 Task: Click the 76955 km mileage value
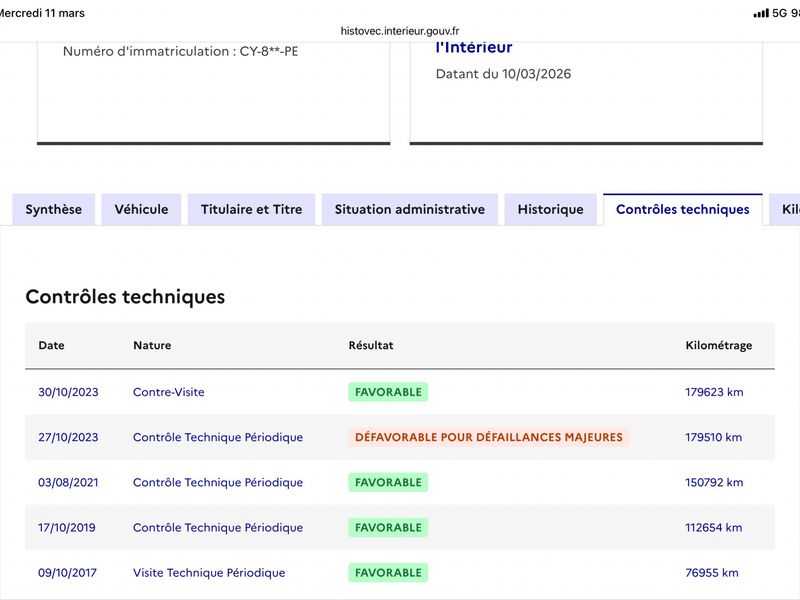pyautogui.click(x=712, y=572)
